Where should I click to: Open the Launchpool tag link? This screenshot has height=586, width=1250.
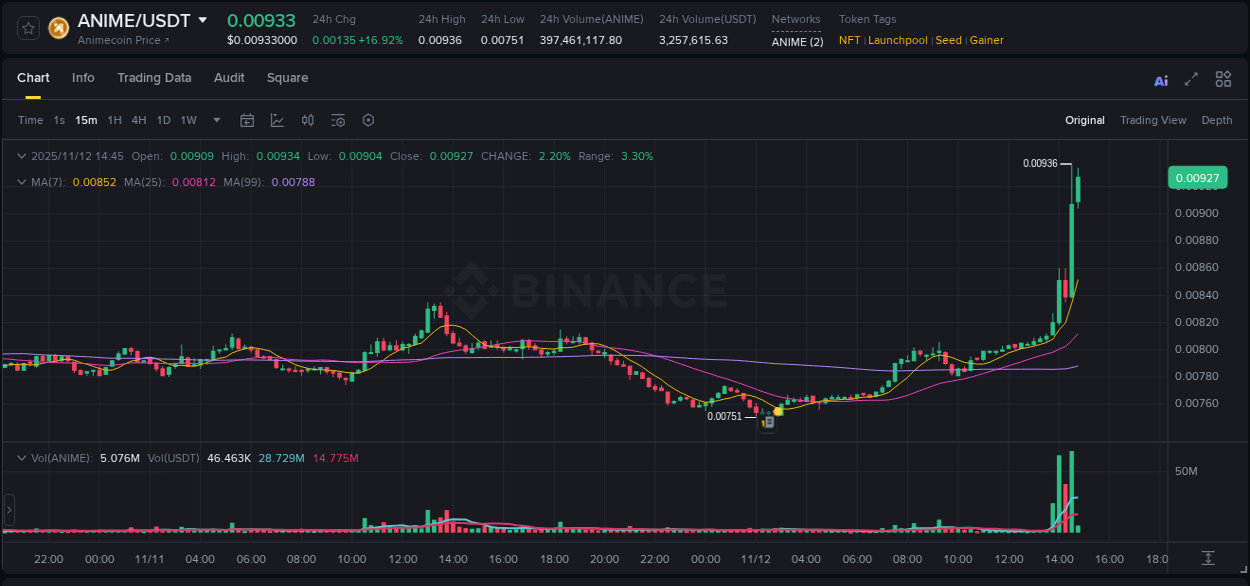pos(897,40)
